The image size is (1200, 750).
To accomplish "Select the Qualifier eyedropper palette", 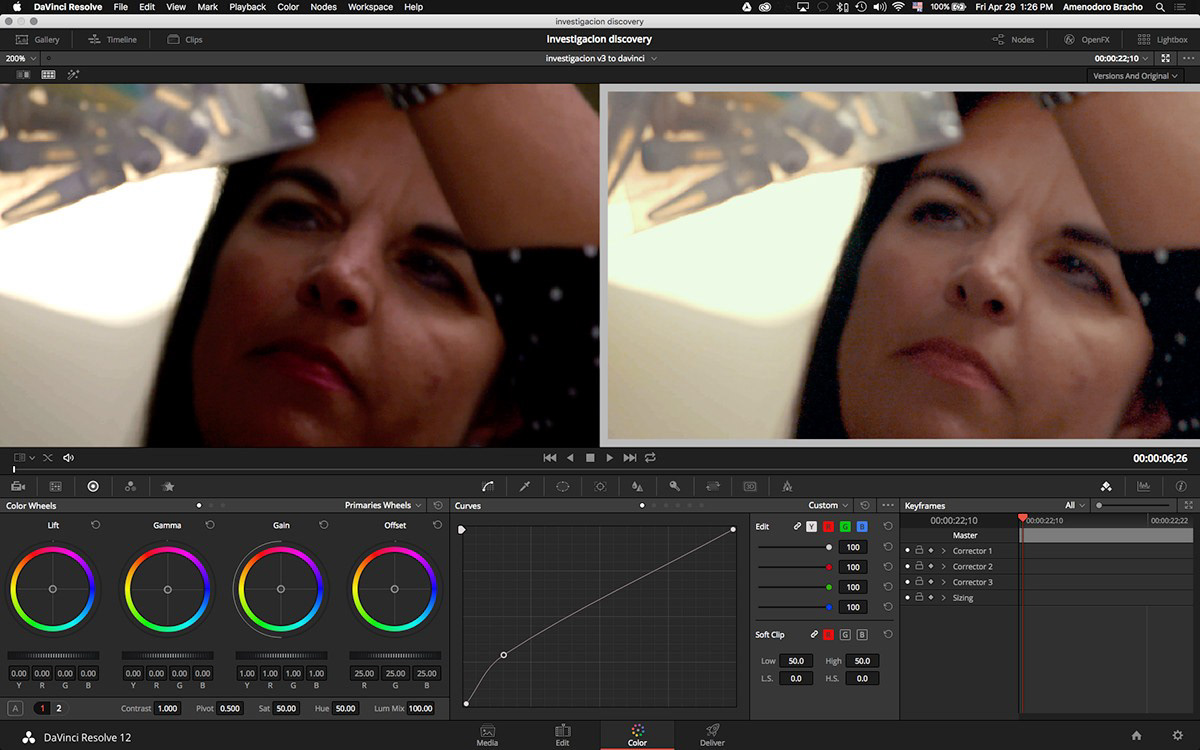I will pyautogui.click(x=525, y=486).
